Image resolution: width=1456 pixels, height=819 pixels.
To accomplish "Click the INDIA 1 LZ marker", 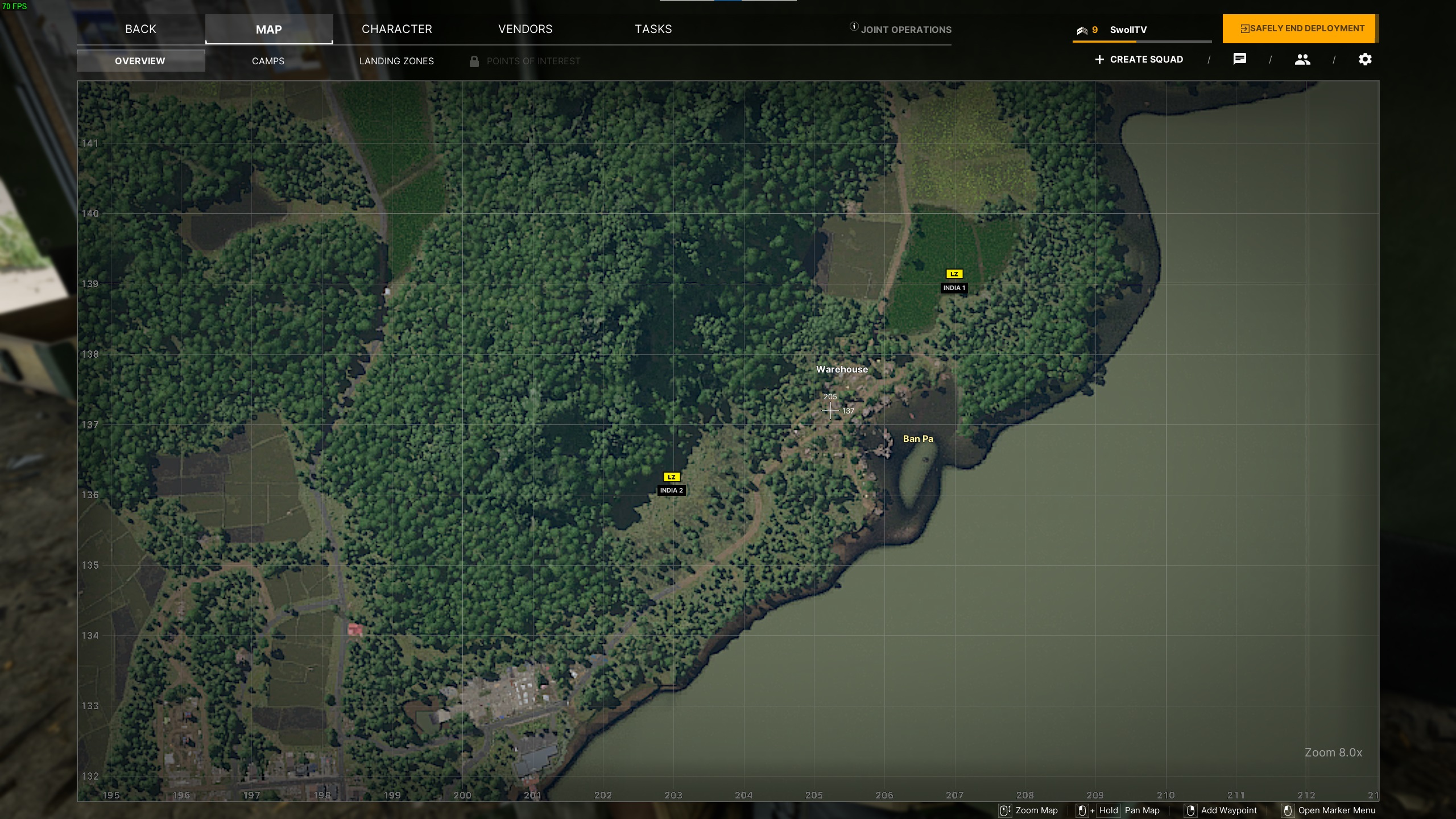I will (954, 274).
